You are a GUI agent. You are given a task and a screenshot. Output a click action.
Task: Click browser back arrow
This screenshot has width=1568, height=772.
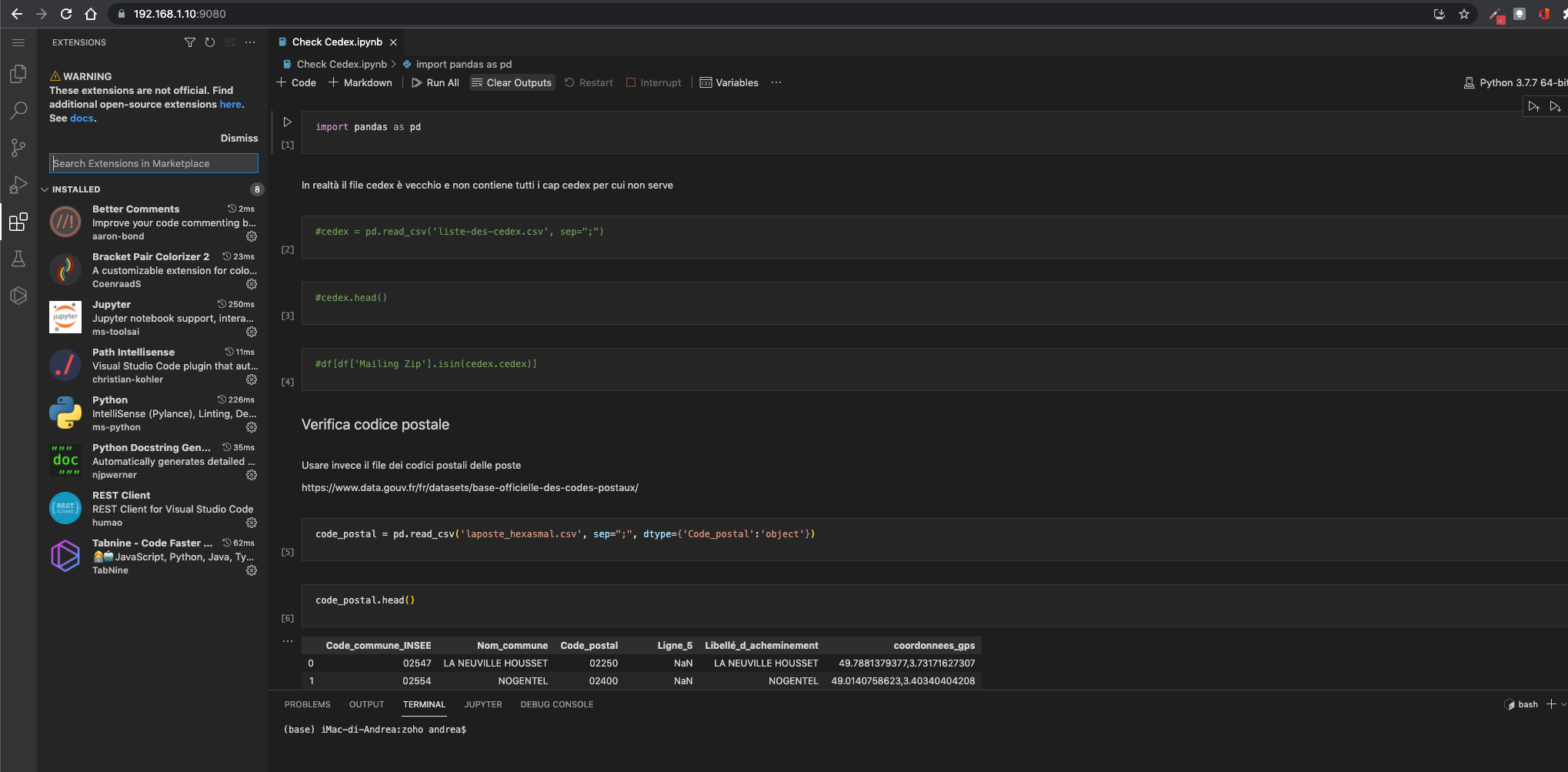(x=17, y=14)
